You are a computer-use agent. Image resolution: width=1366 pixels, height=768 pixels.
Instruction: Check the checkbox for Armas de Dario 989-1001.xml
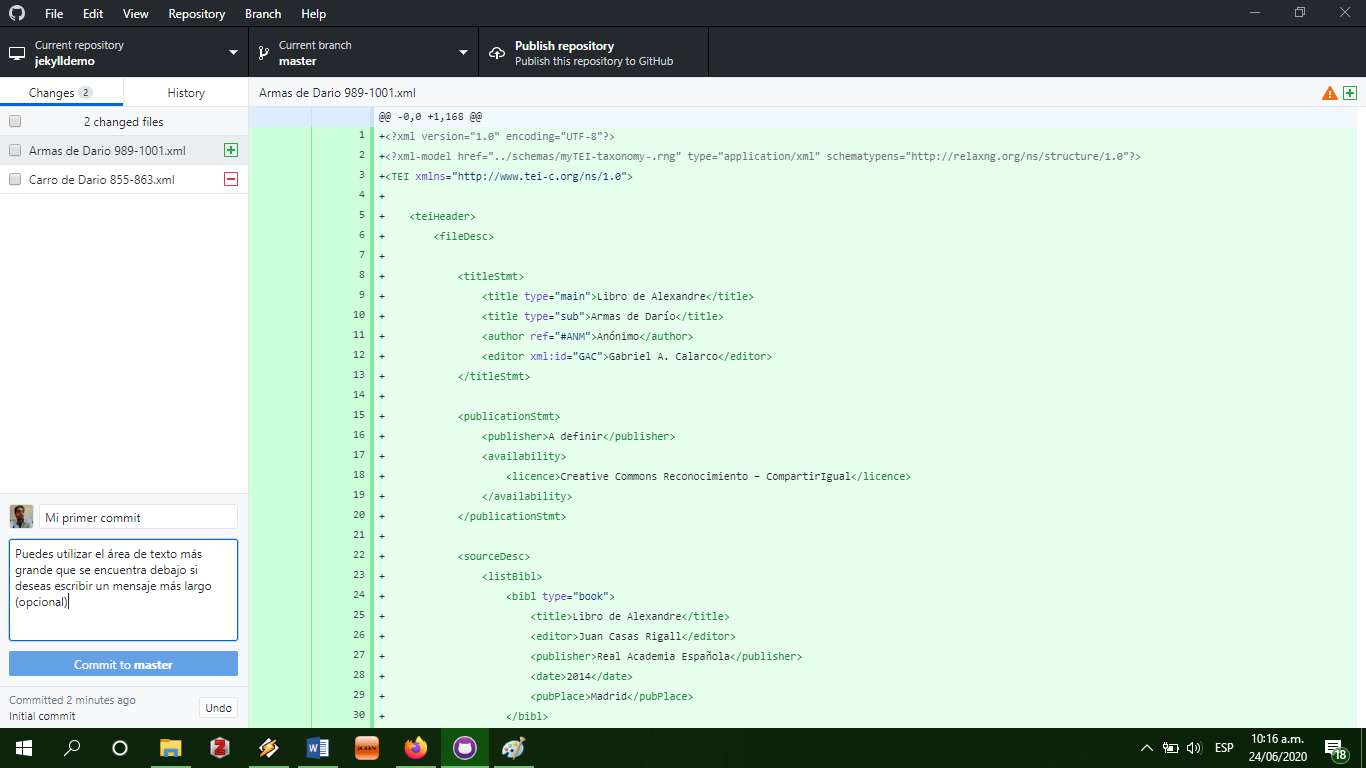coord(14,148)
